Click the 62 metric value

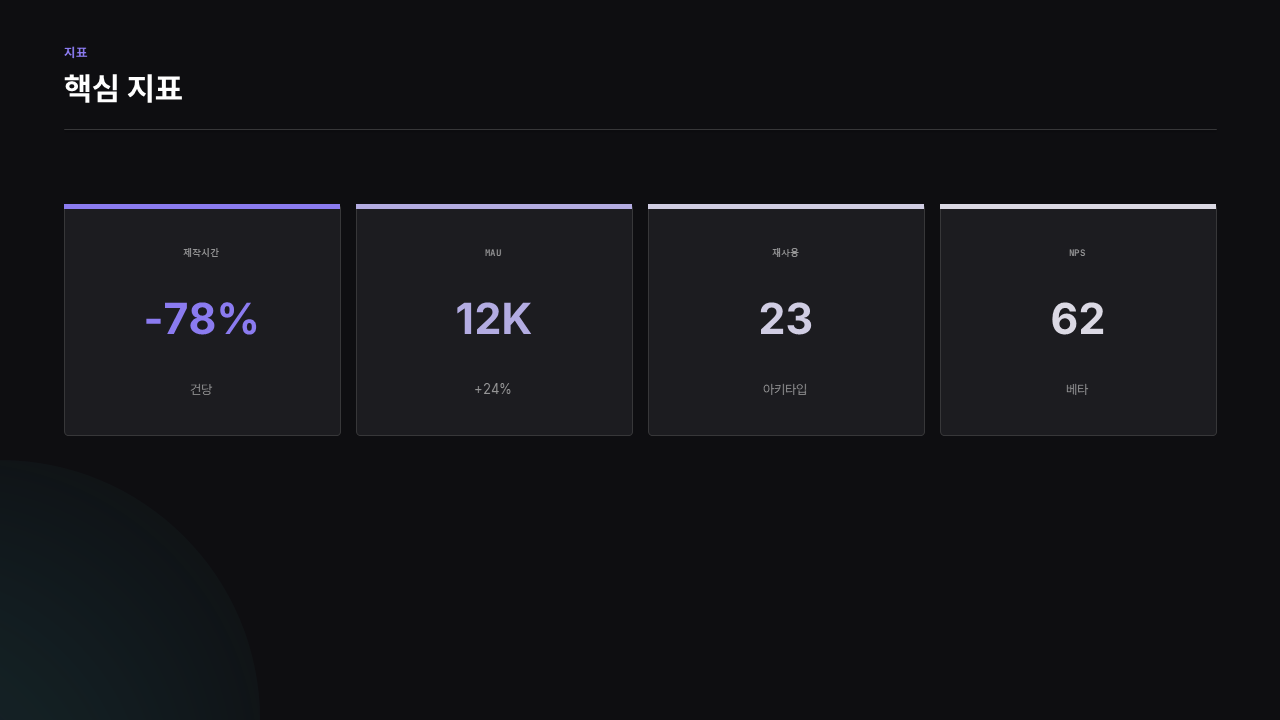click(x=1078, y=319)
